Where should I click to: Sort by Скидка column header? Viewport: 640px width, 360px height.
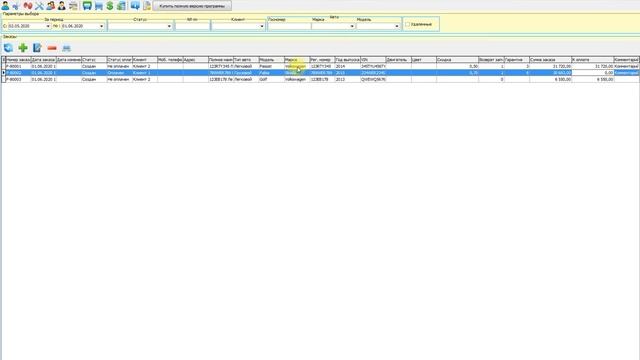457,60
